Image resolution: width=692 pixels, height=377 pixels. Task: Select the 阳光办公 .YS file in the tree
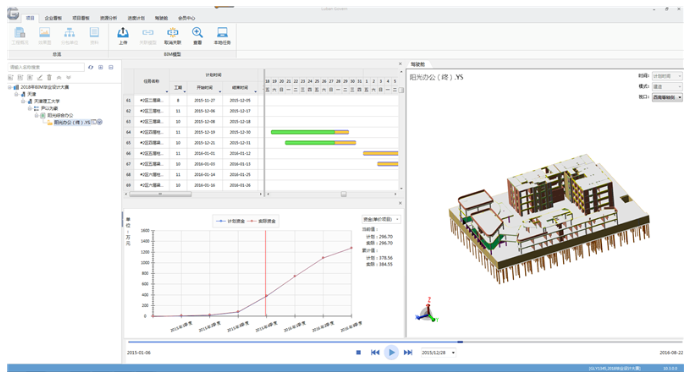click(x=72, y=122)
